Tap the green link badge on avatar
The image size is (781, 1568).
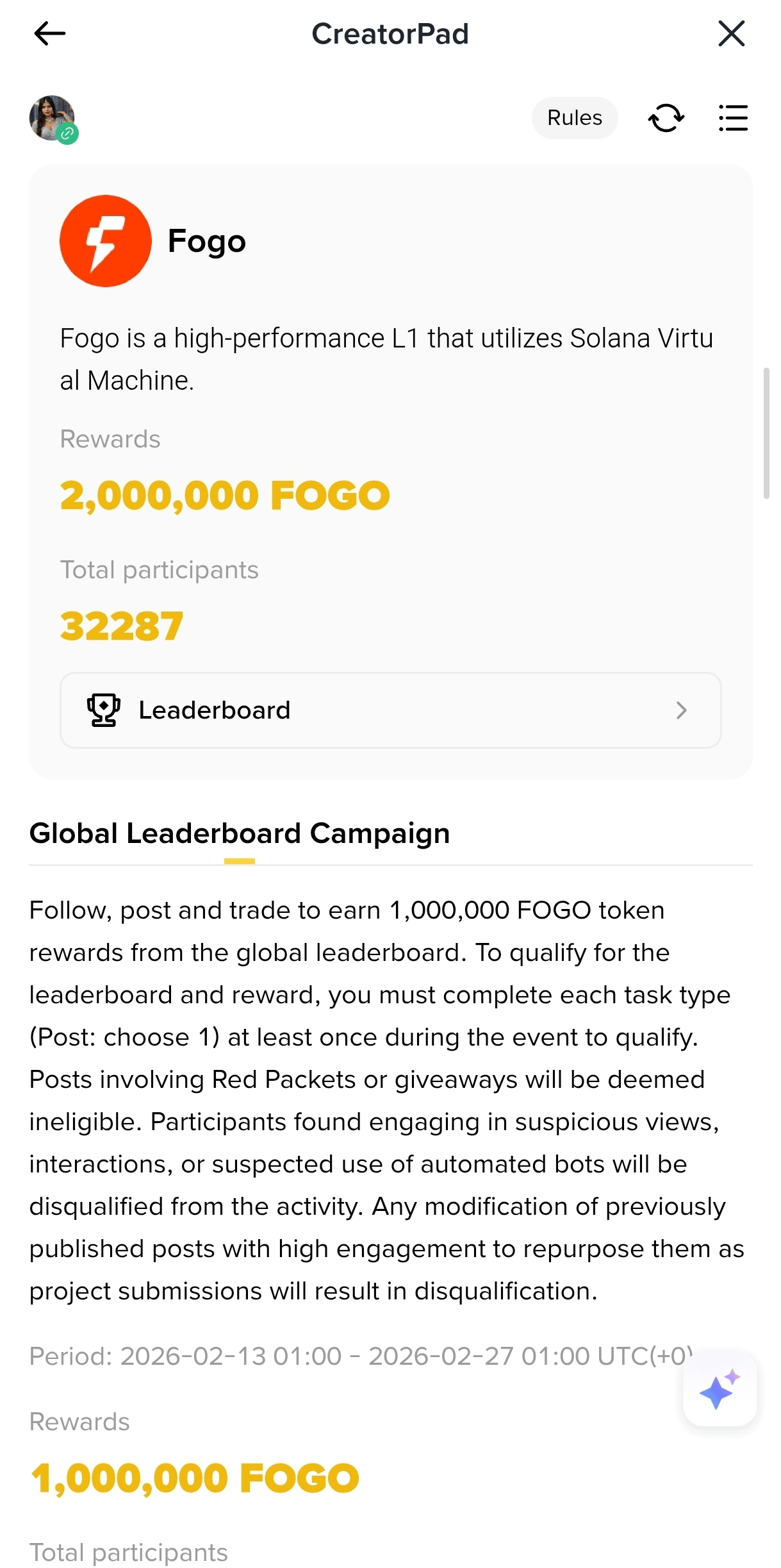click(x=67, y=134)
